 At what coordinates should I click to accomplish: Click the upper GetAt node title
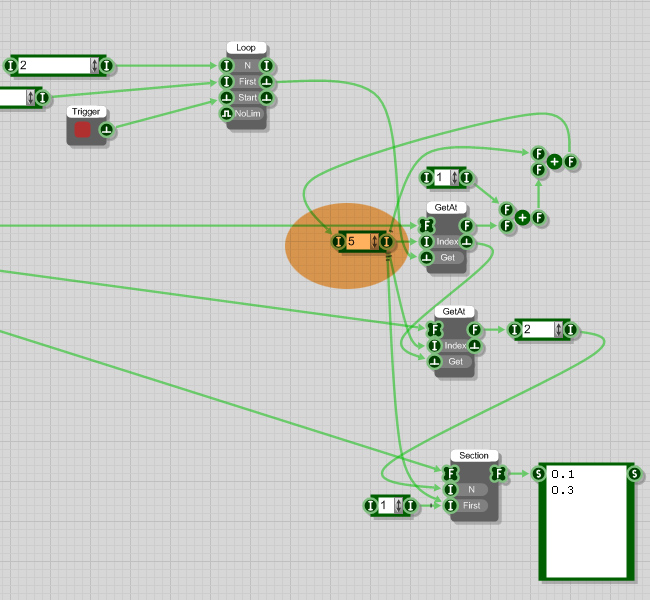(446, 207)
